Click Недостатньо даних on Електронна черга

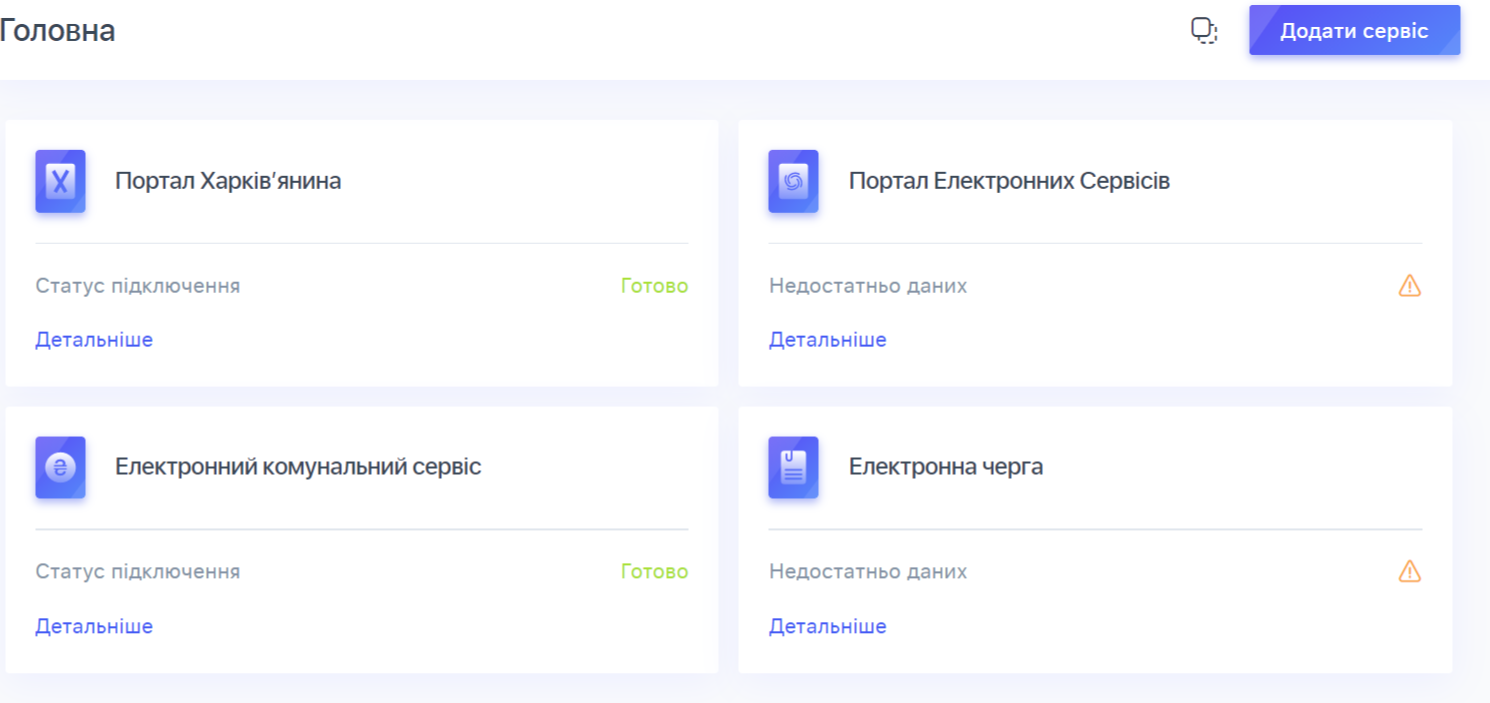tap(867, 571)
